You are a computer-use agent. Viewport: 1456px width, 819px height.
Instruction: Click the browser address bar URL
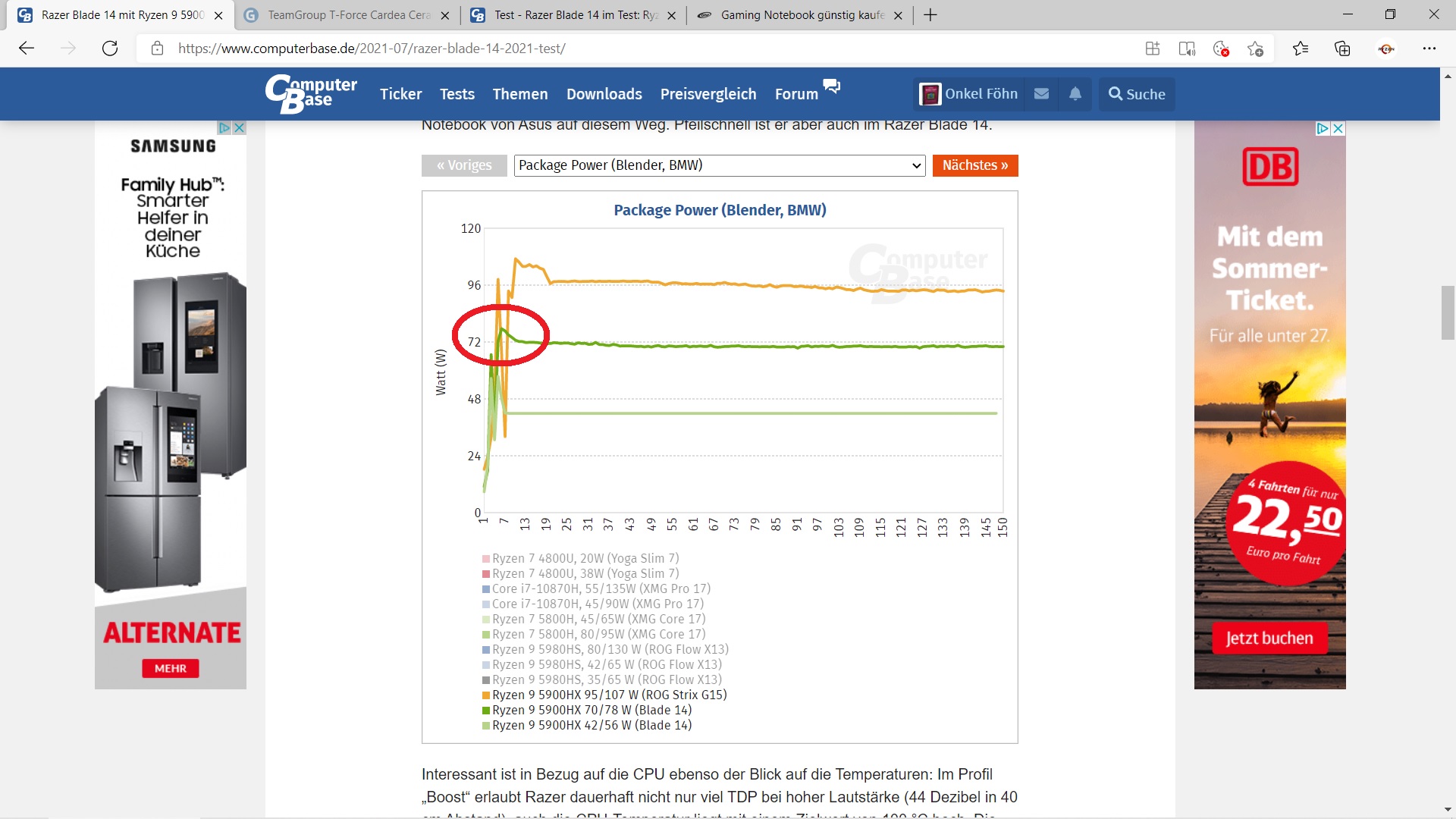[372, 49]
